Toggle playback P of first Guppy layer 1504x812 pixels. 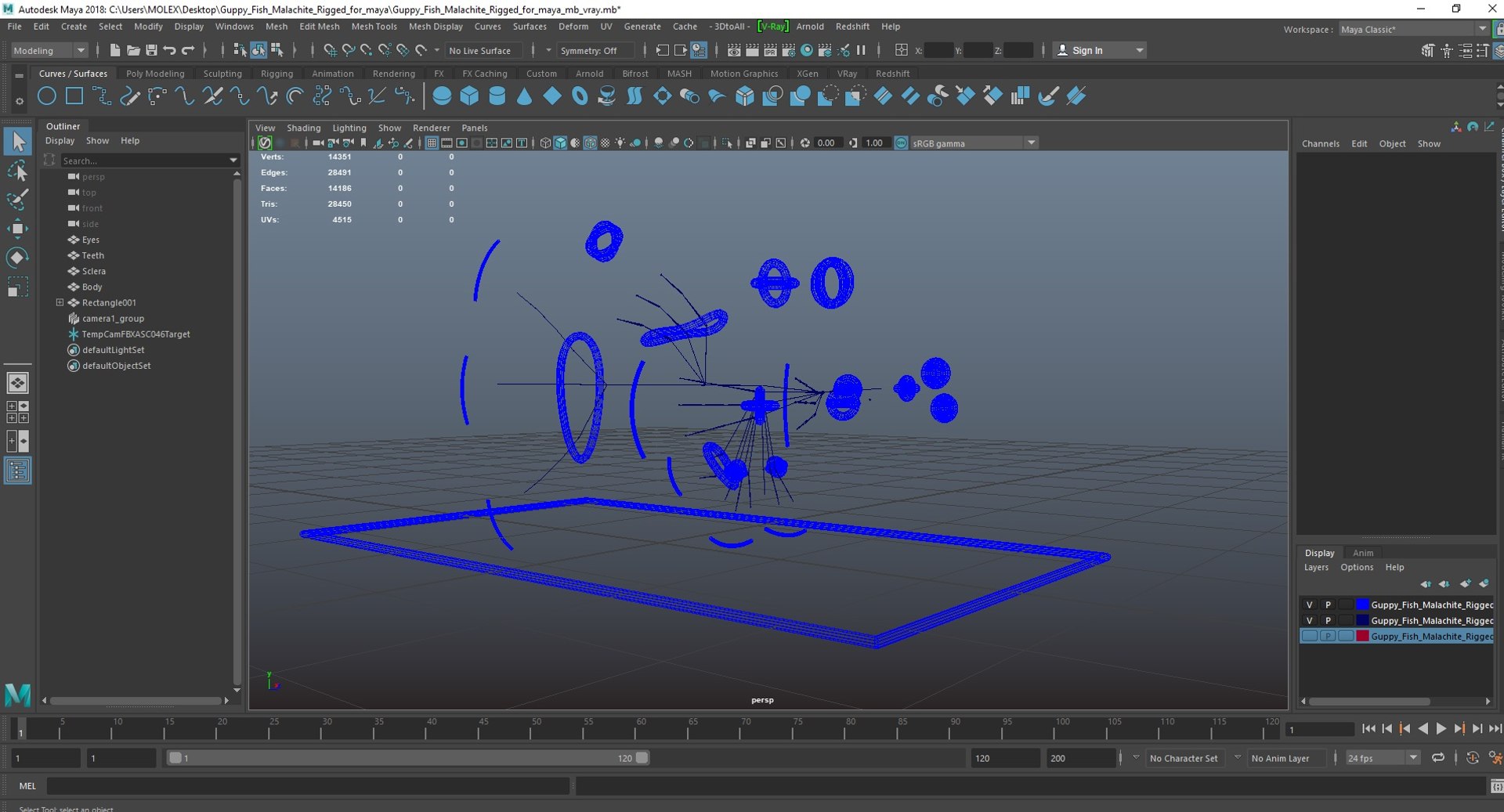[1328, 604]
